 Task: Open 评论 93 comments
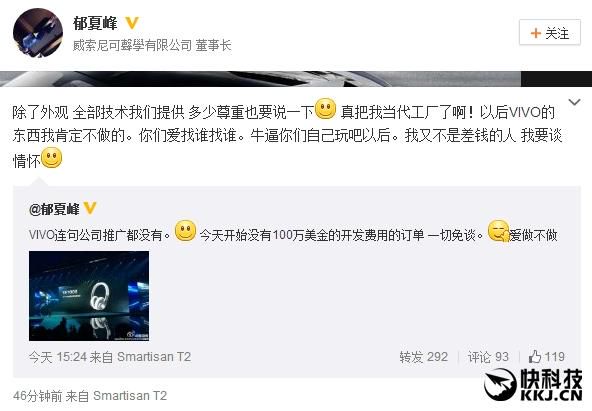(x=488, y=357)
